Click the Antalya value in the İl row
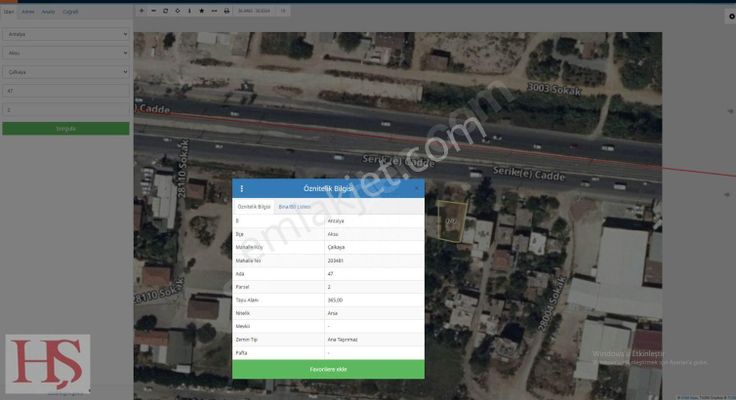 pyautogui.click(x=336, y=221)
